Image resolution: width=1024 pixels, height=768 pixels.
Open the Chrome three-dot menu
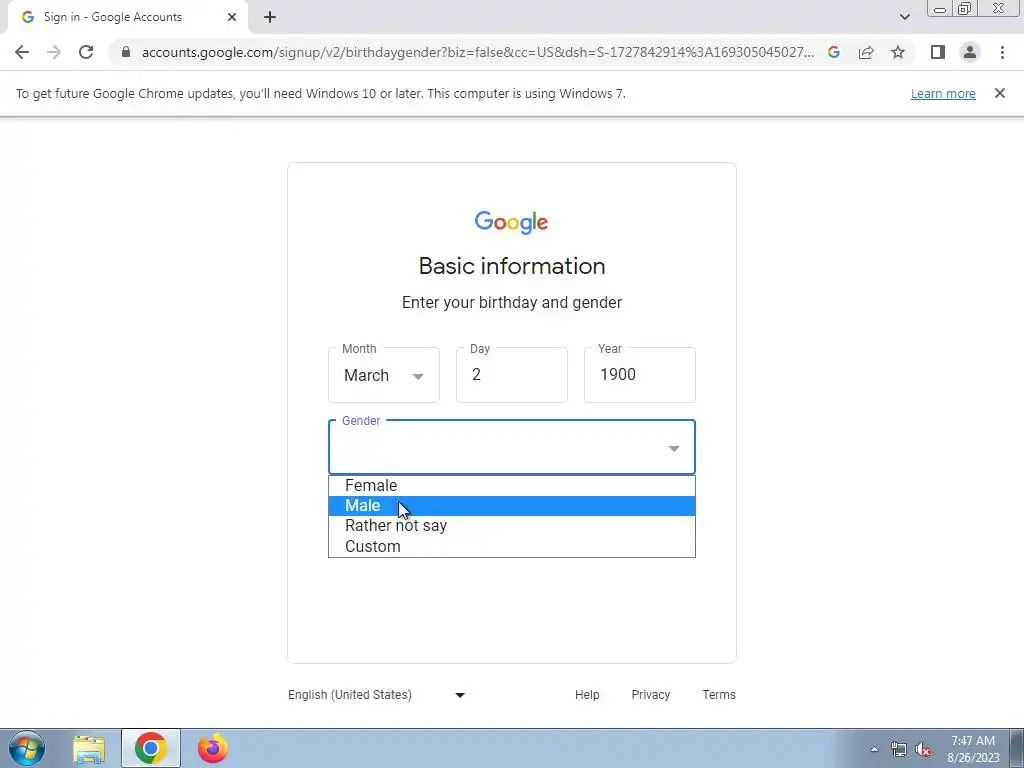tap(1002, 52)
